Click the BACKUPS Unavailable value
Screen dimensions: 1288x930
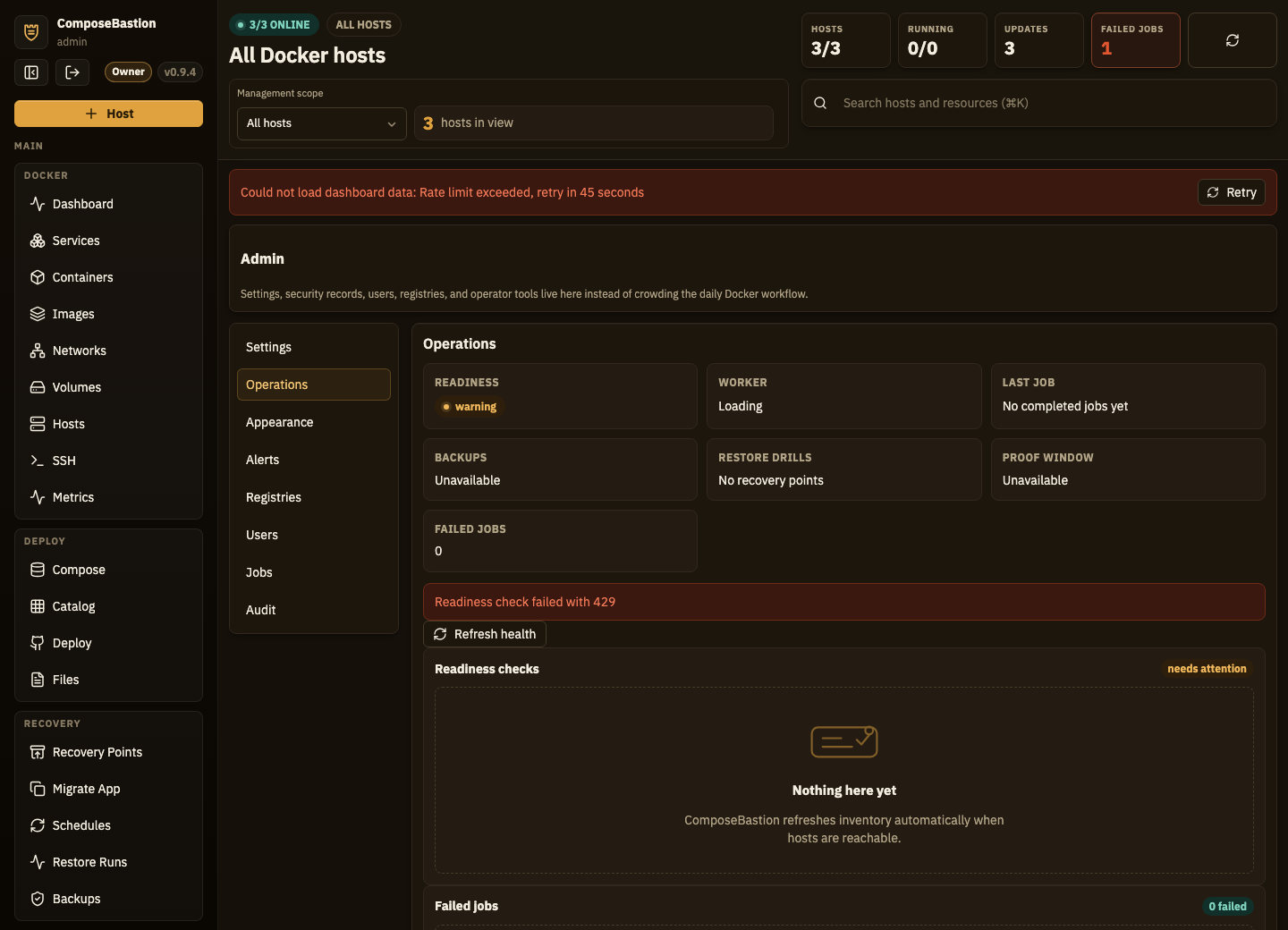coord(468,480)
